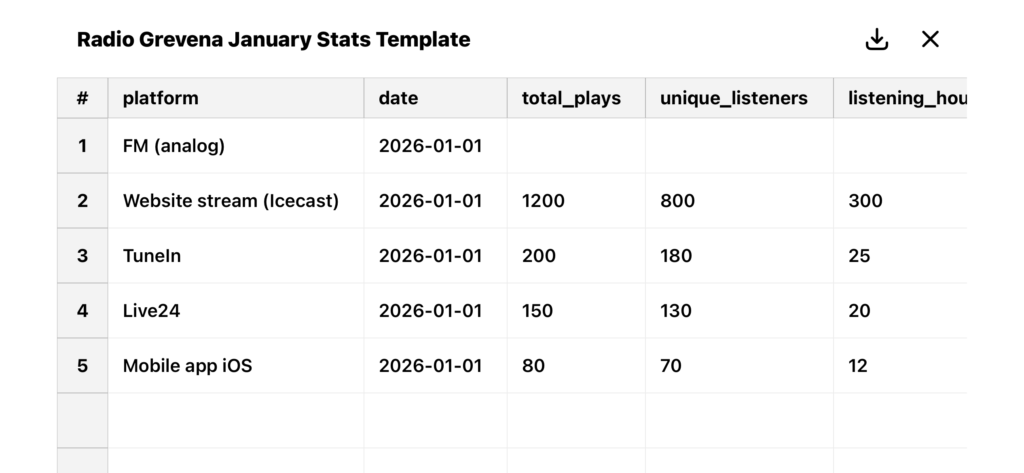
Task: Select the platform column header
Action: [x=236, y=98]
